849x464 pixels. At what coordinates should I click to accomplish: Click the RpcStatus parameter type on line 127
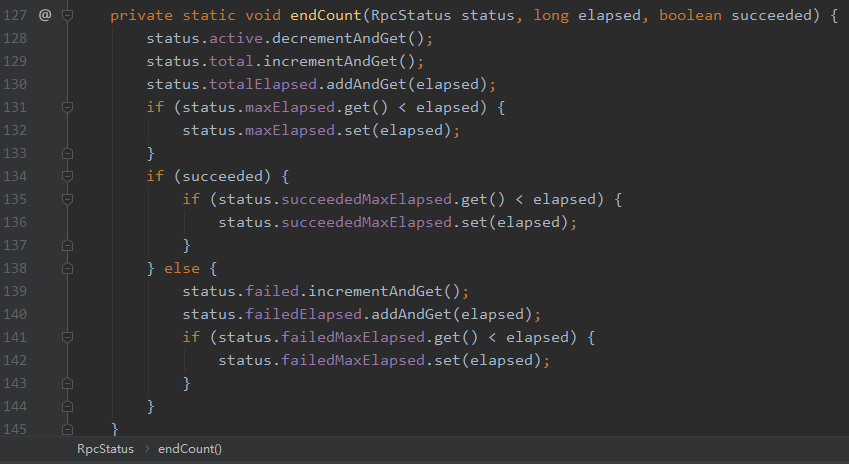tap(411, 15)
